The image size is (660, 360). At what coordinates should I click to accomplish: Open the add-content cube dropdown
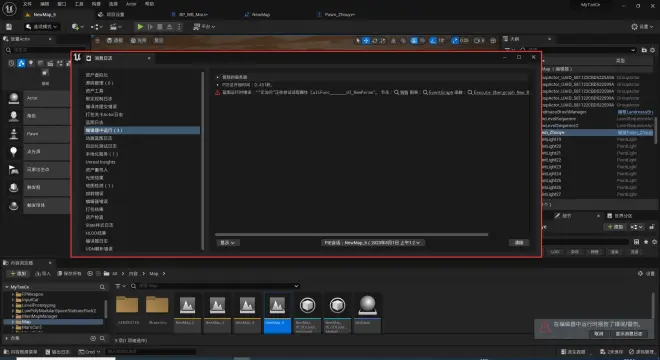click(77, 27)
